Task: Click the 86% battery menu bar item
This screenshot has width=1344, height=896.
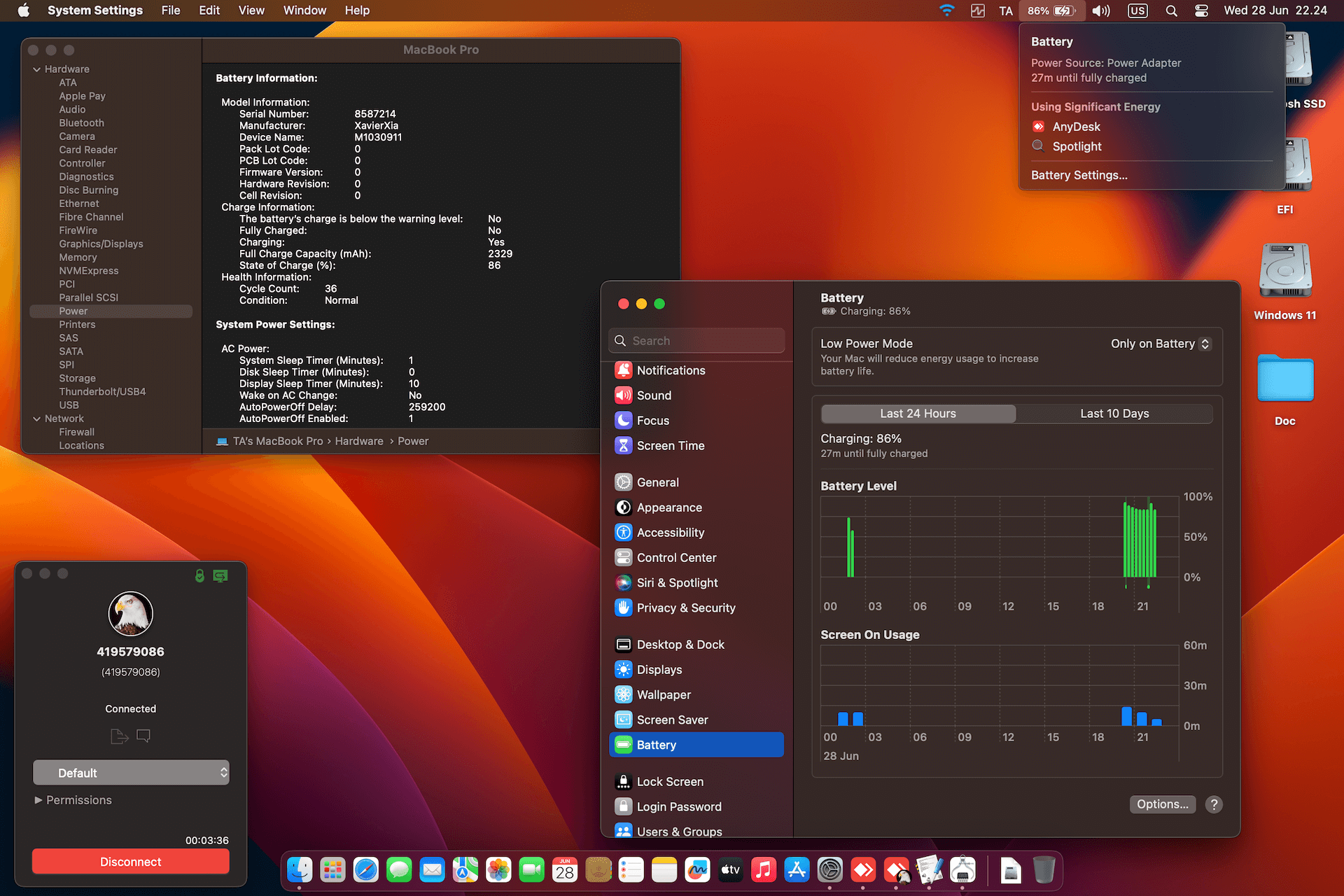Action: point(1052,10)
